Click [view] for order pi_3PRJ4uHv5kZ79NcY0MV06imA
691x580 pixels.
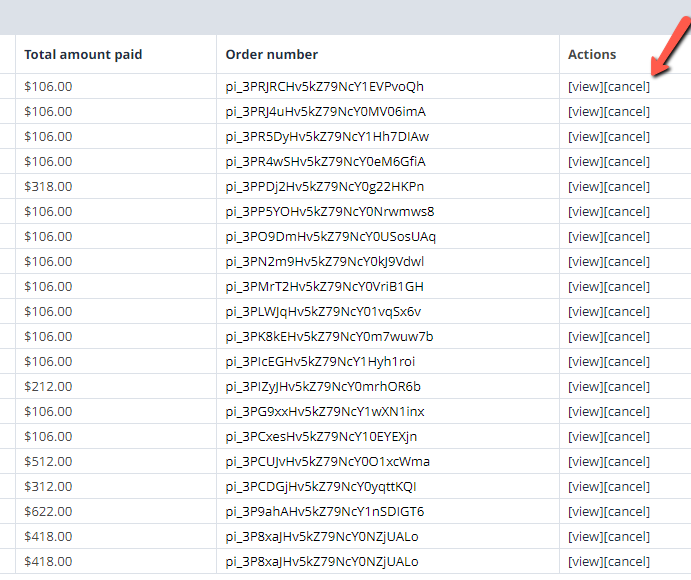tap(586, 111)
